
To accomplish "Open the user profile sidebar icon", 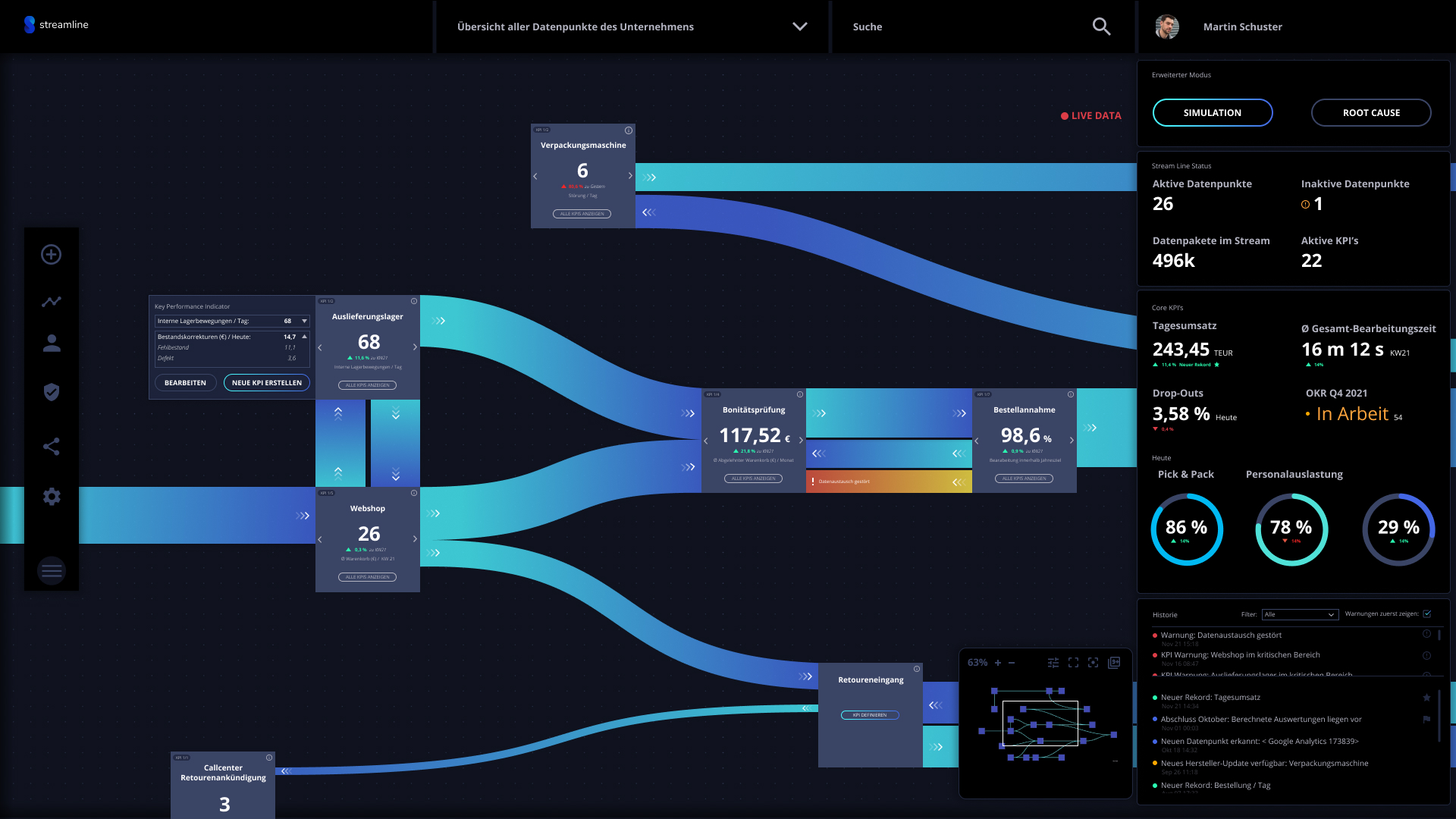I will pos(52,344).
